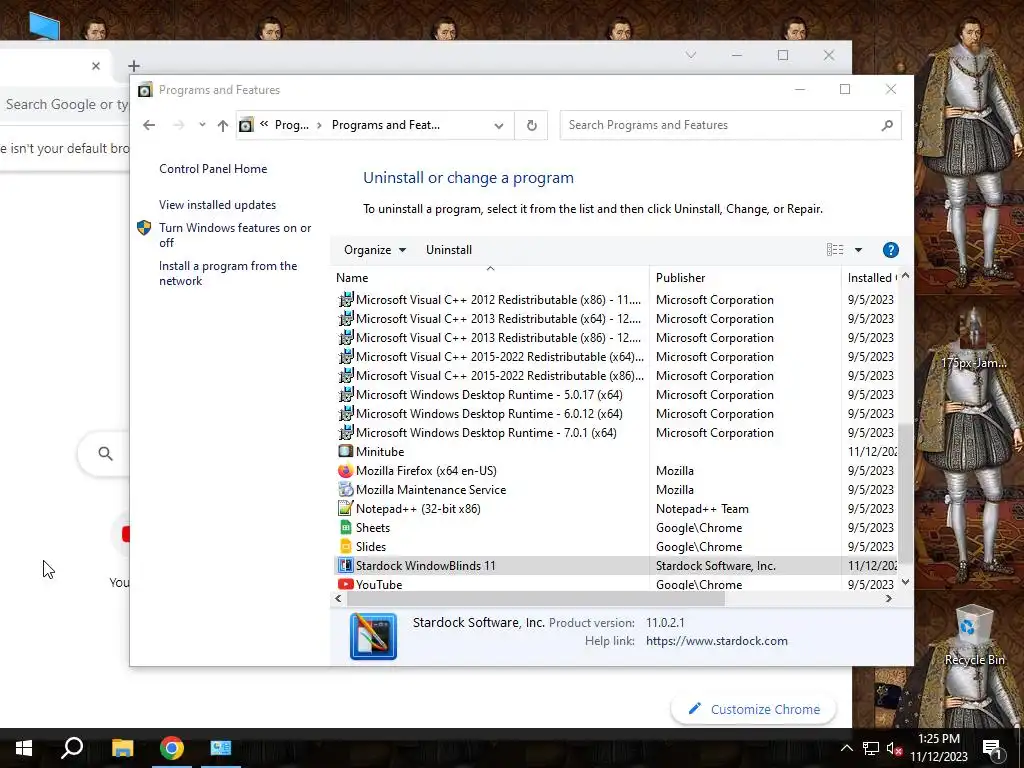The width and height of the screenshot is (1024, 768).
Task: Open taskbar Search magnifier
Action: [72, 748]
